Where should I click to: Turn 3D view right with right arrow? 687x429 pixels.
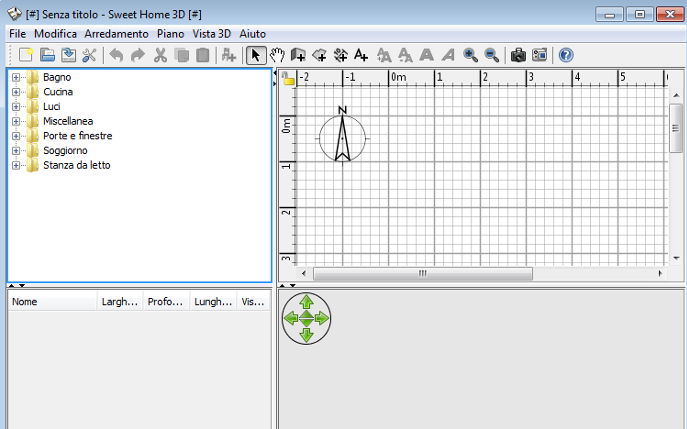point(322,318)
